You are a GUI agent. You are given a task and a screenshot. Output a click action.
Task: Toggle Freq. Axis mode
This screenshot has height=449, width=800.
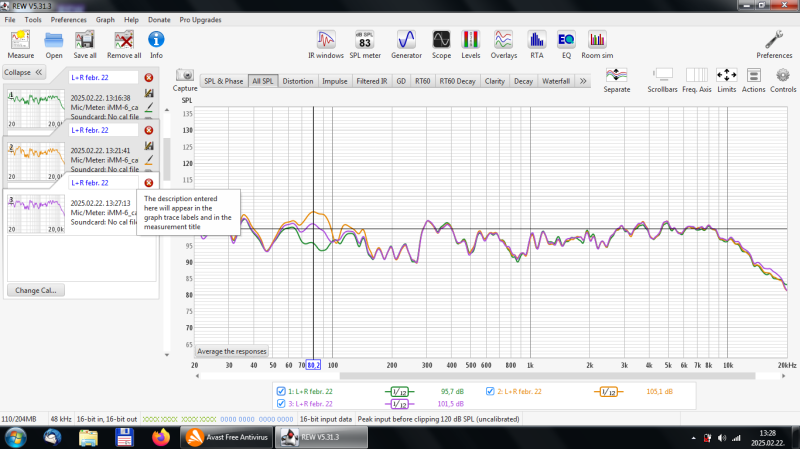(696, 80)
